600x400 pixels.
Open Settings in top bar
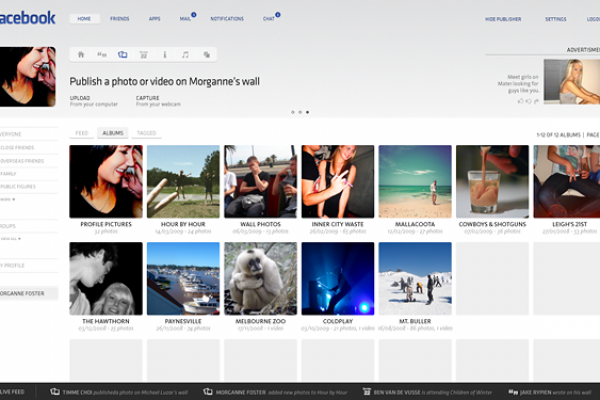tap(556, 19)
